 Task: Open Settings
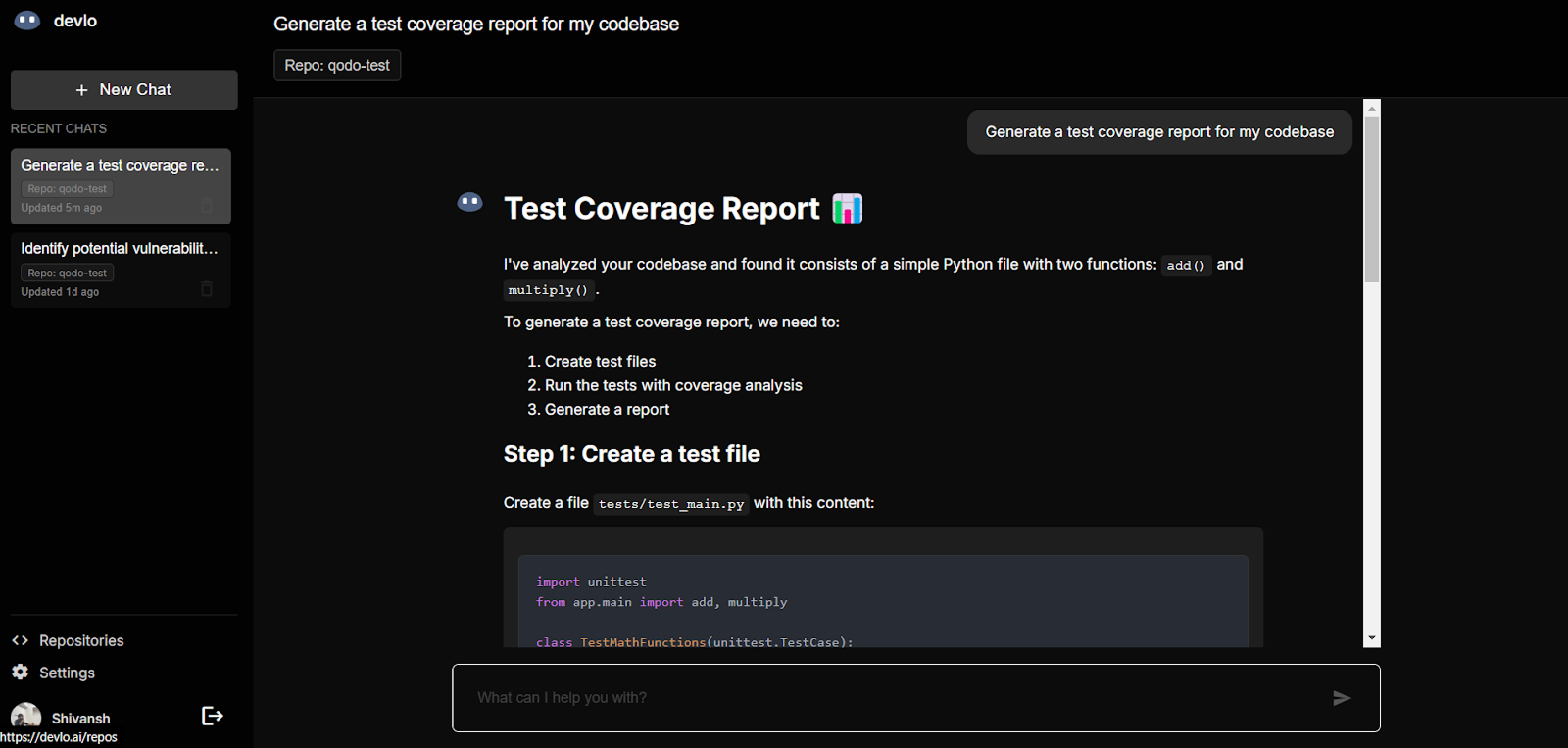tap(67, 673)
